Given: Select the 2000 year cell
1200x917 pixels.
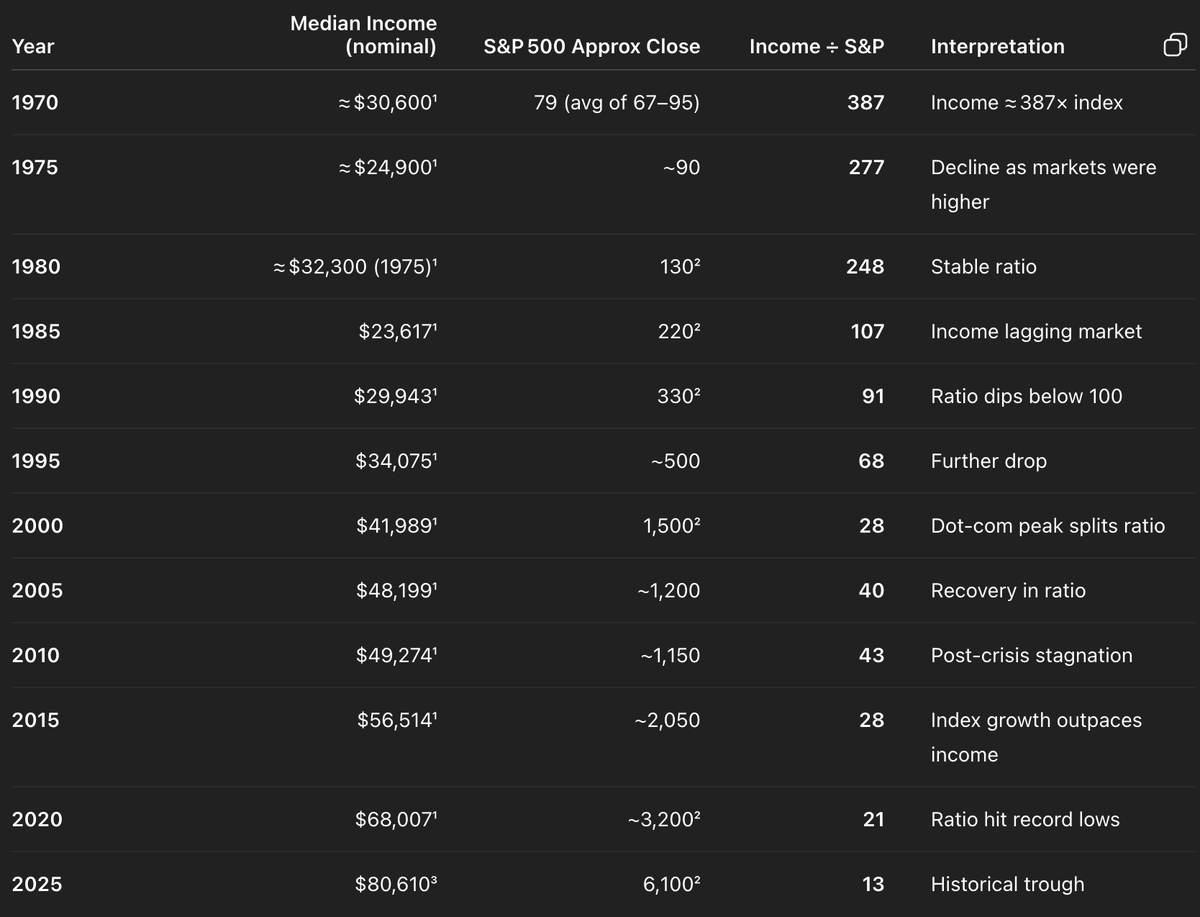Looking at the screenshot, I should click(37, 525).
